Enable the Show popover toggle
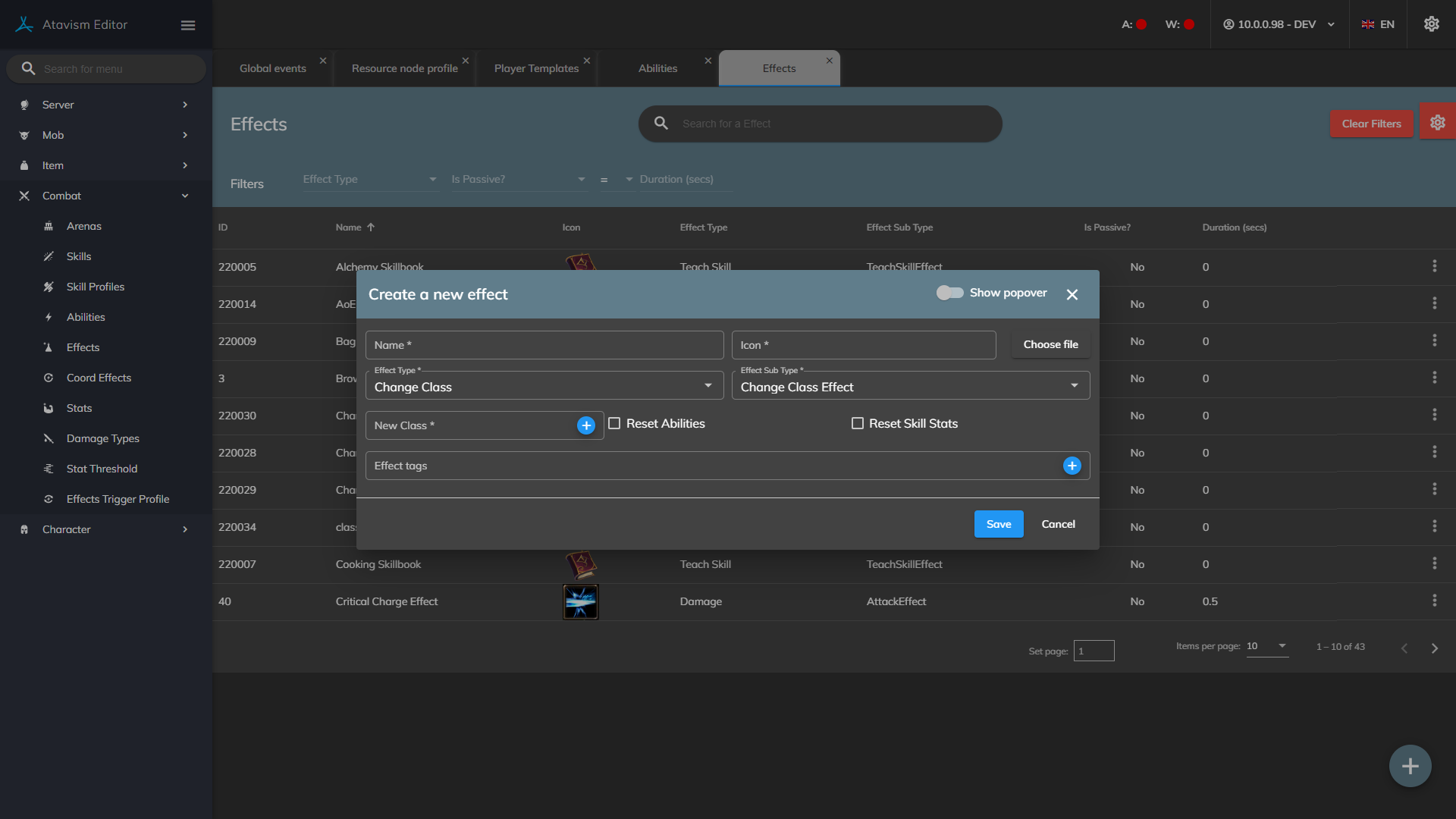The image size is (1456, 819). (x=949, y=293)
